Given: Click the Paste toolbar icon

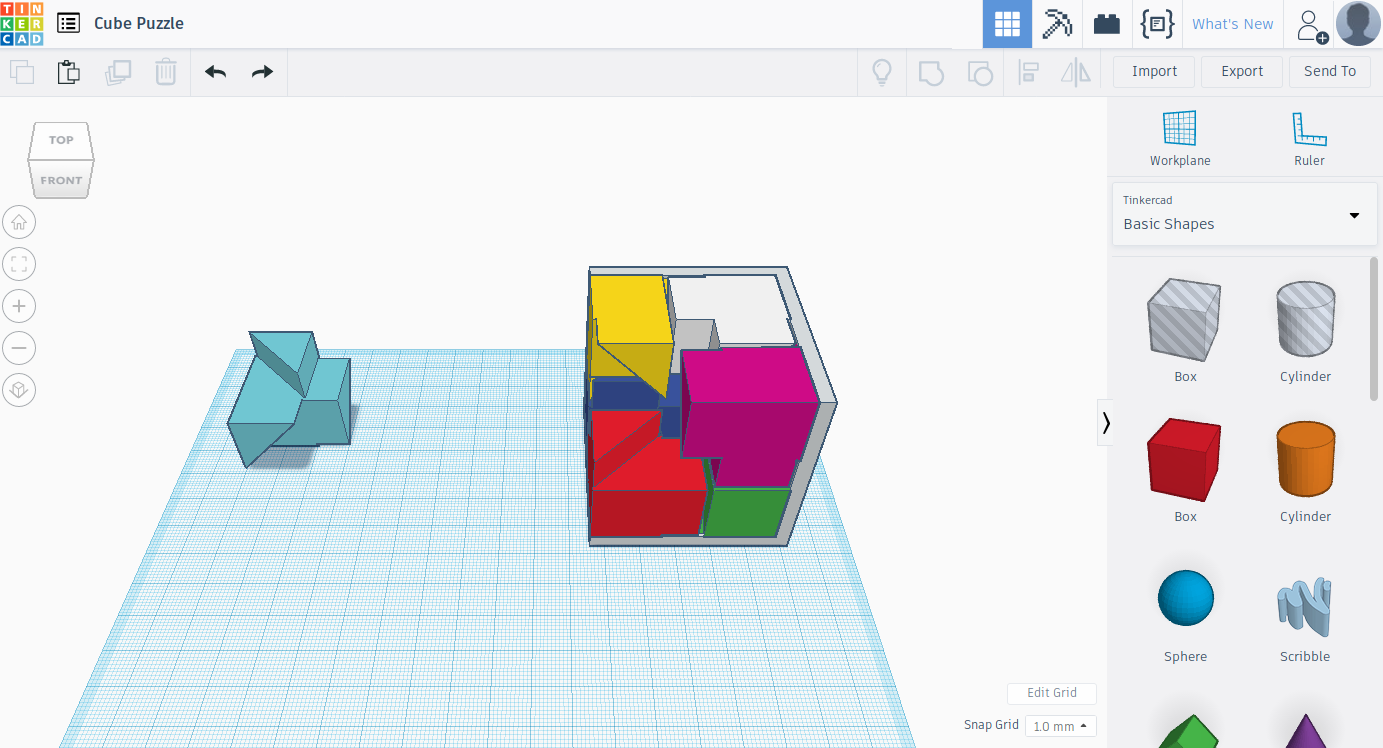Looking at the screenshot, I should tap(69, 72).
